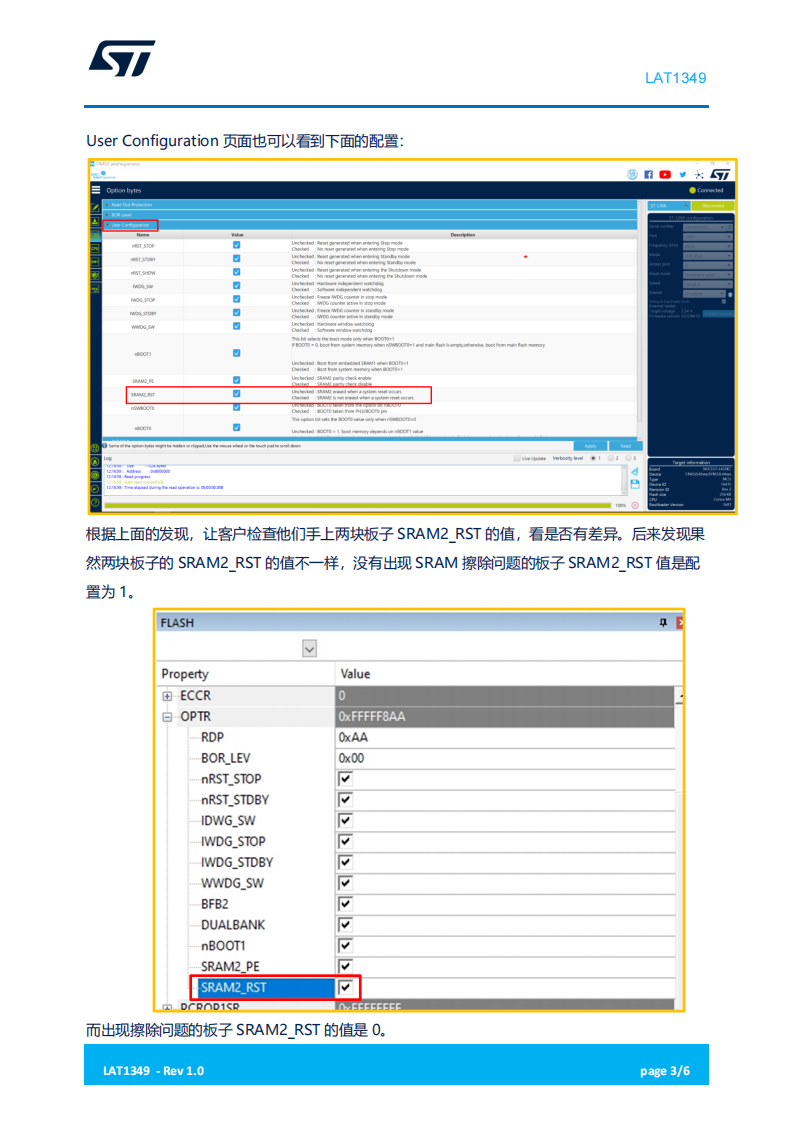Click the ST logo in CubeProgrammer header
The width and height of the screenshot is (793, 1122).
[720, 175]
